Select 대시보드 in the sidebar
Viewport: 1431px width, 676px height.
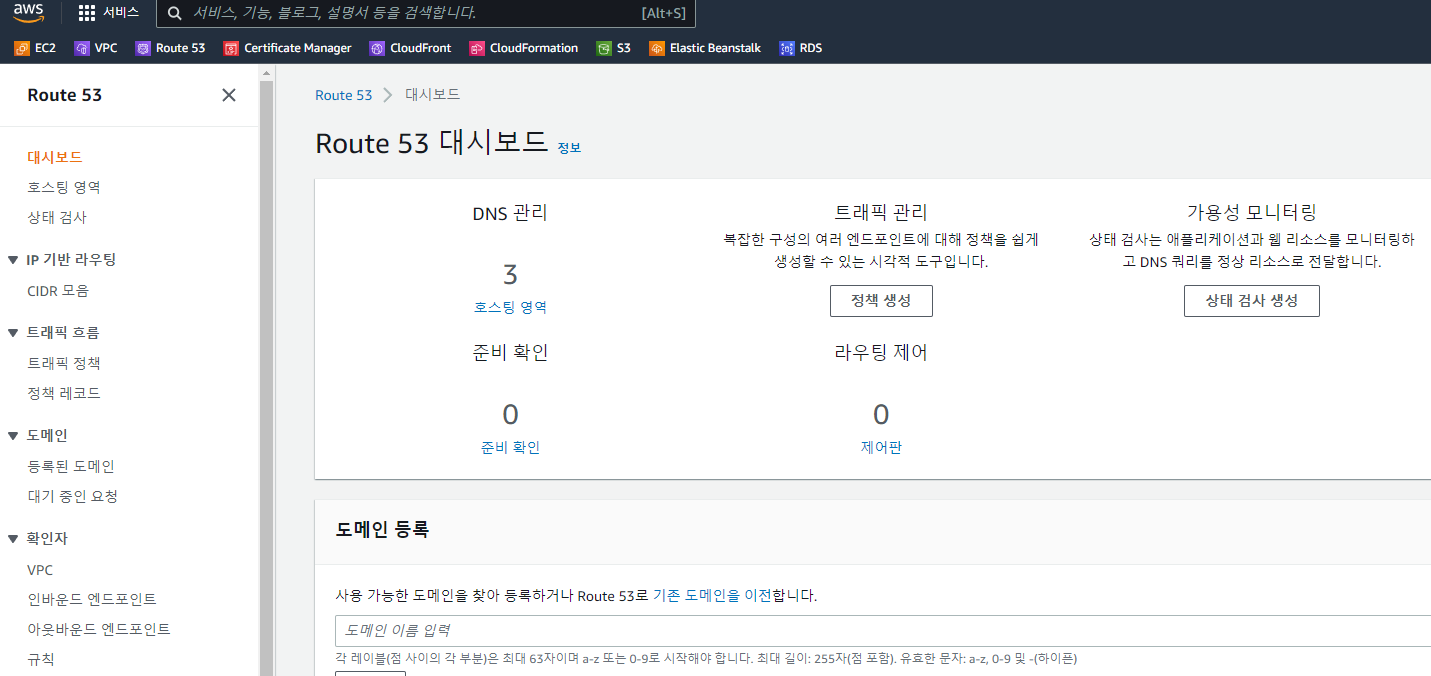55,157
